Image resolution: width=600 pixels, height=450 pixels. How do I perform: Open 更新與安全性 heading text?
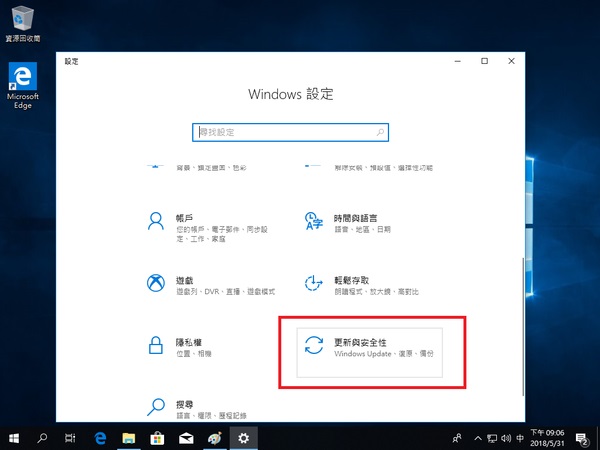click(x=360, y=342)
